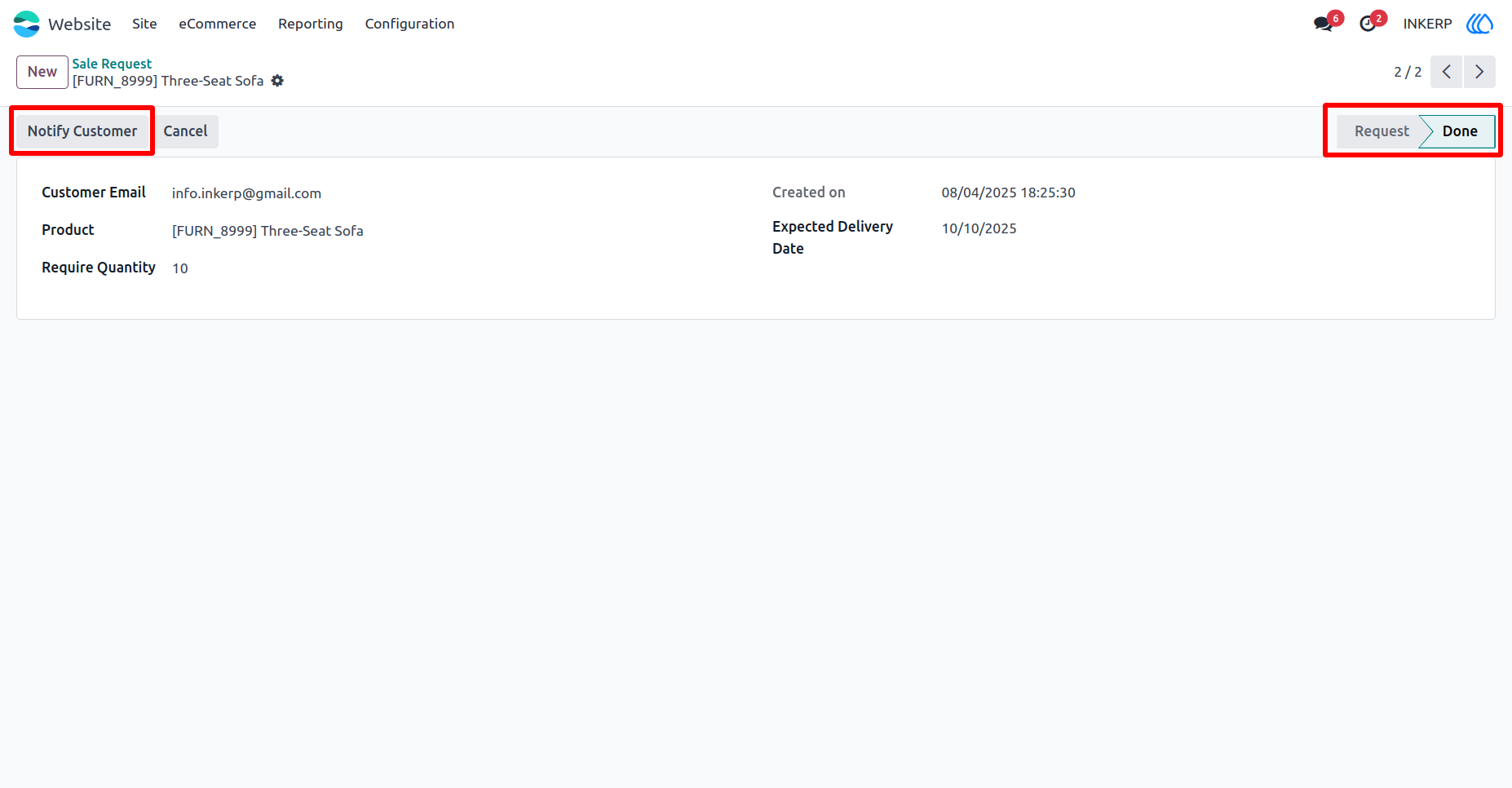The image size is (1512, 788).
Task: Click the Notify Customer button
Action: point(82,131)
